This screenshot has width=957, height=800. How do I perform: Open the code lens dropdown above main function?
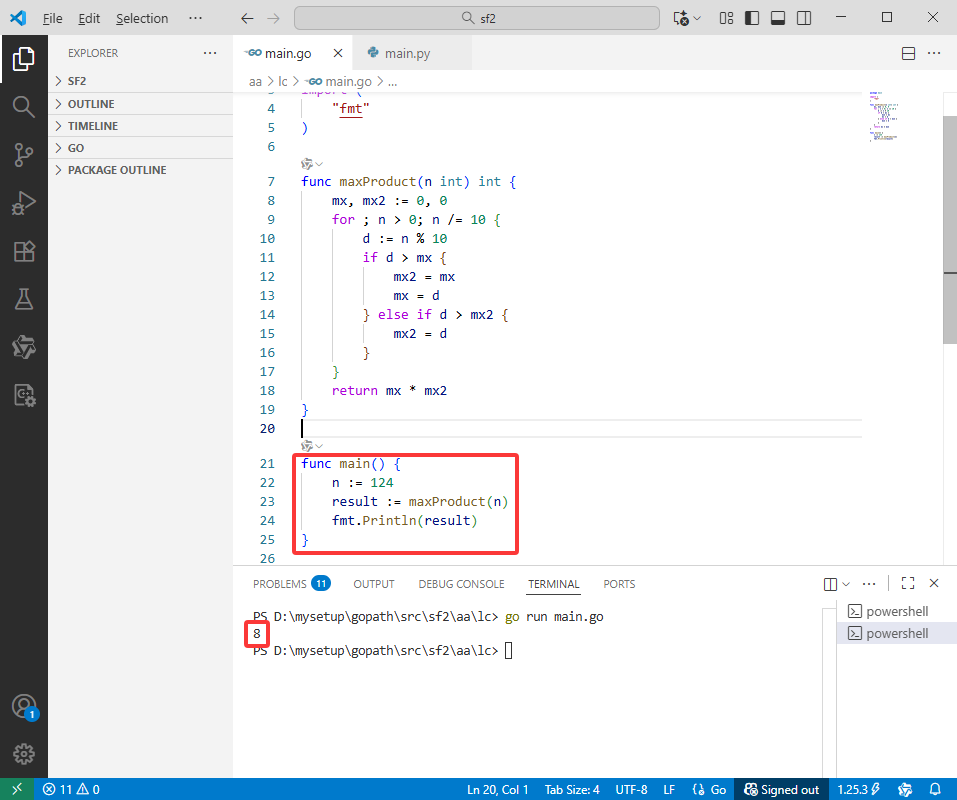[312, 446]
